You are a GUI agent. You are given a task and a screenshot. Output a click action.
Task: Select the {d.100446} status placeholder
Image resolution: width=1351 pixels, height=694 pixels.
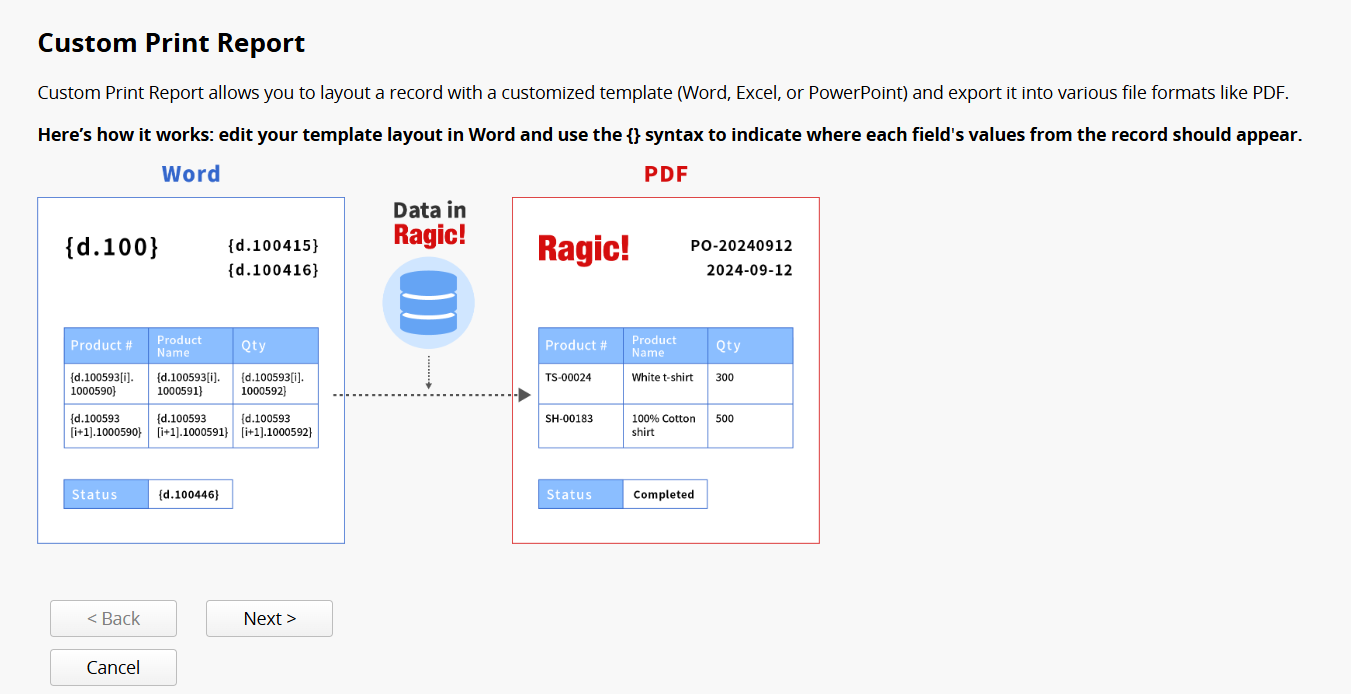[x=190, y=494]
